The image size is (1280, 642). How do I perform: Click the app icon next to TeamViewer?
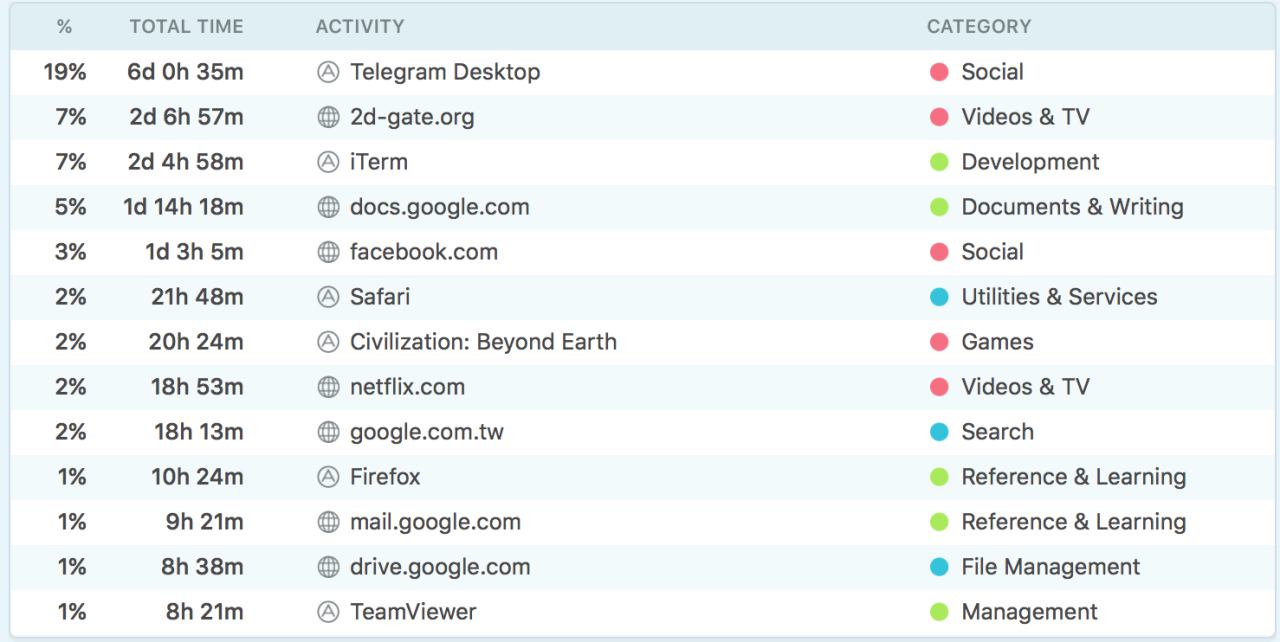[328, 612]
